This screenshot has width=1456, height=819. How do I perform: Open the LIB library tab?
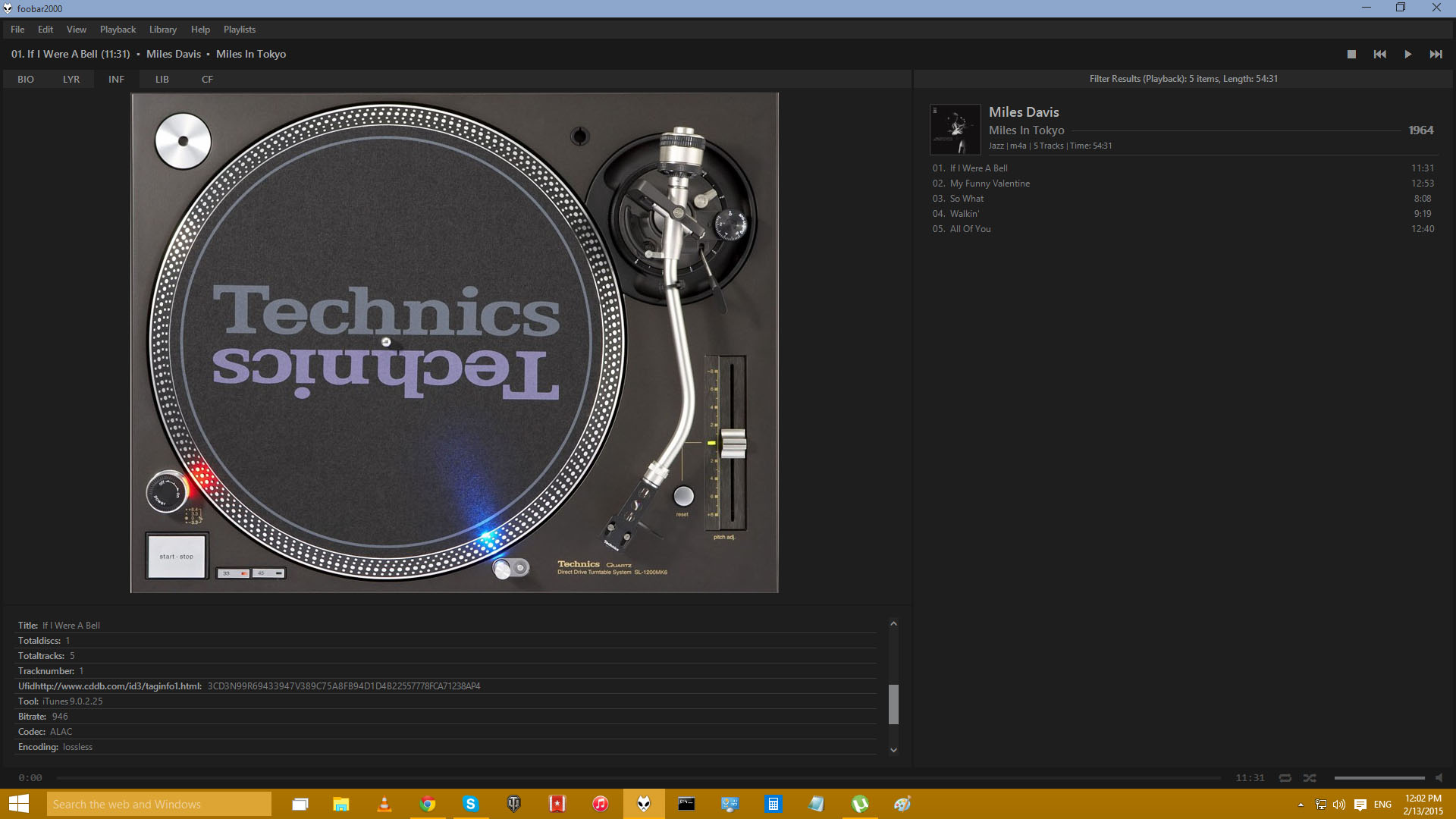pyautogui.click(x=162, y=79)
